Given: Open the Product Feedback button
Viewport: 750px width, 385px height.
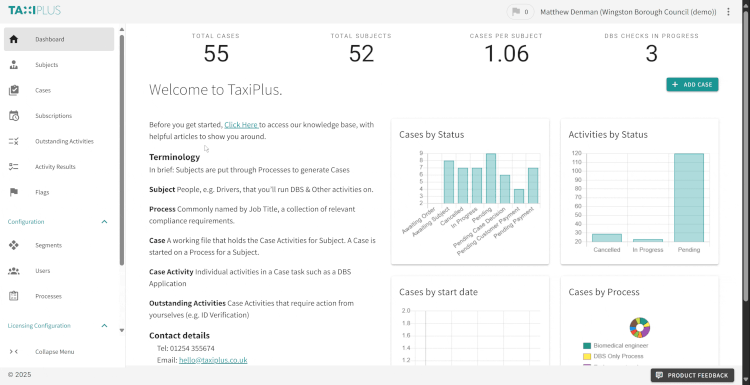Looking at the screenshot, I should click(692, 375).
